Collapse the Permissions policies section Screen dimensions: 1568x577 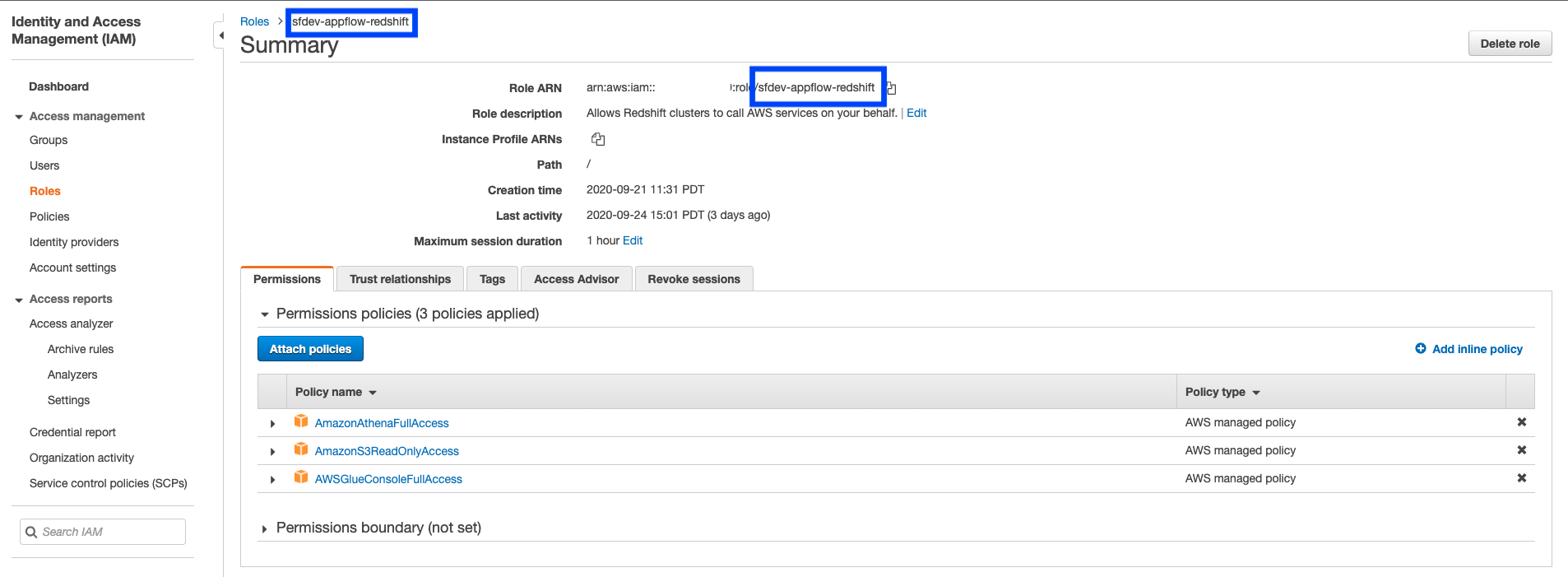[265, 314]
